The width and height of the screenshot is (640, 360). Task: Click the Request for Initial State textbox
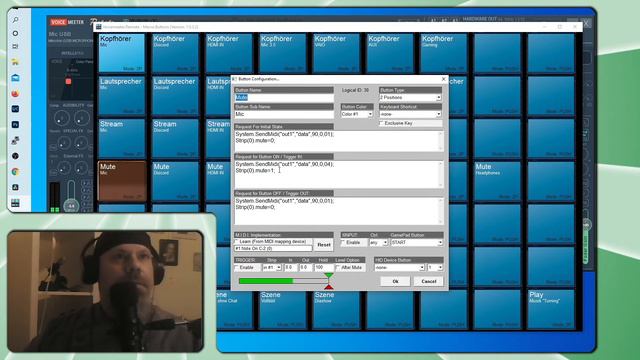pos(338,140)
